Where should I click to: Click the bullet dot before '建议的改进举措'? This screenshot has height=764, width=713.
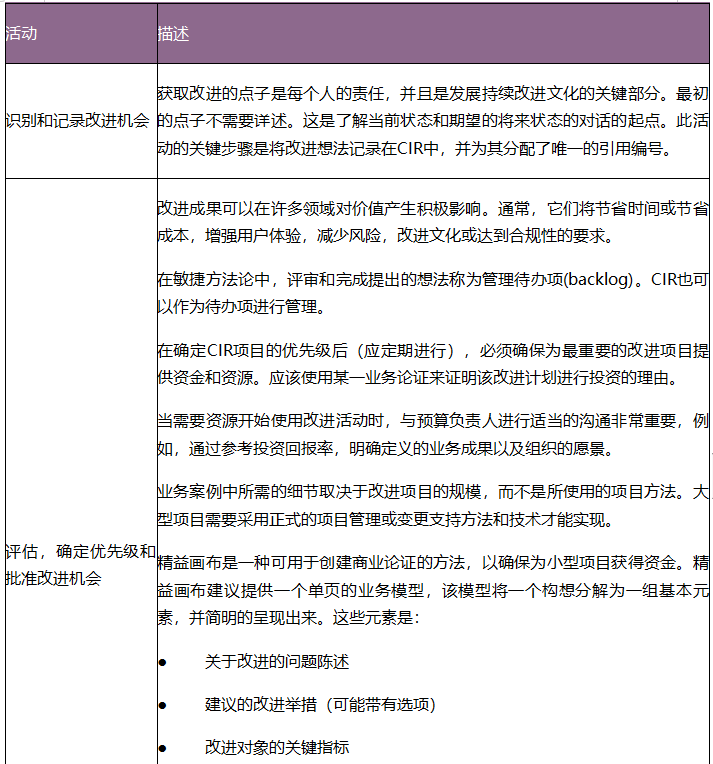pos(163,705)
